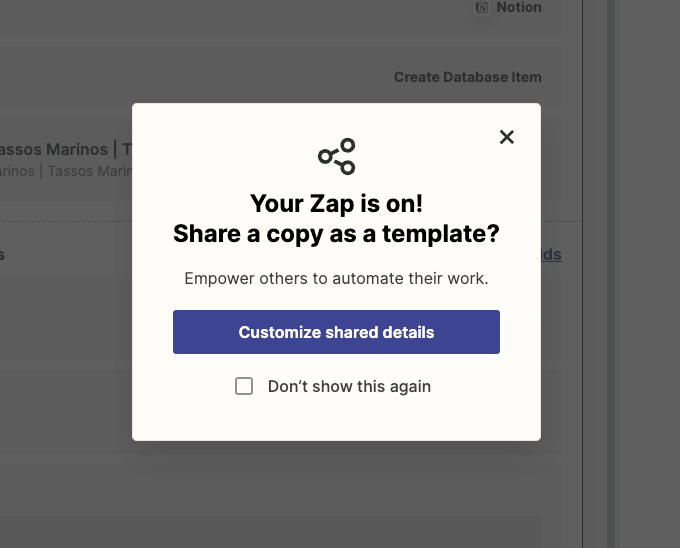Click Share a copy as a template heading
Image resolution: width=680 pixels, height=548 pixels.
click(x=336, y=234)
